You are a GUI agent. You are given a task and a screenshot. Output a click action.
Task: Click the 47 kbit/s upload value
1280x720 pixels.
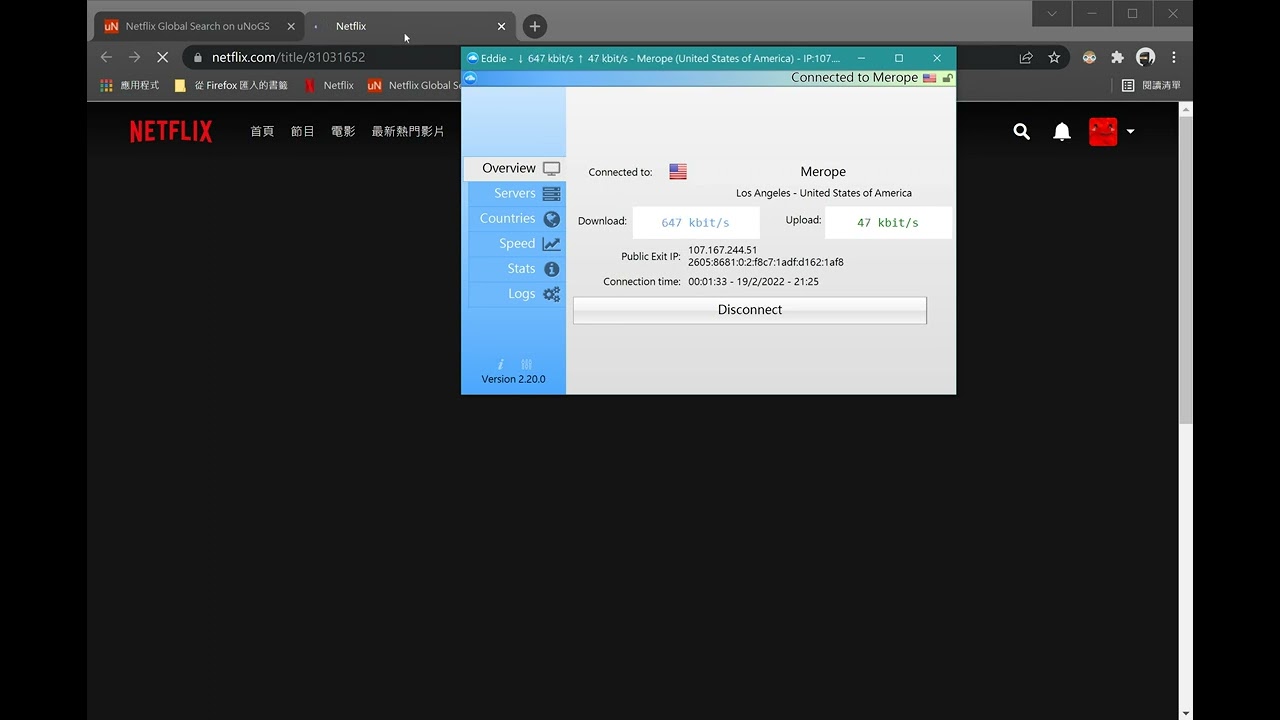(887, 222)
